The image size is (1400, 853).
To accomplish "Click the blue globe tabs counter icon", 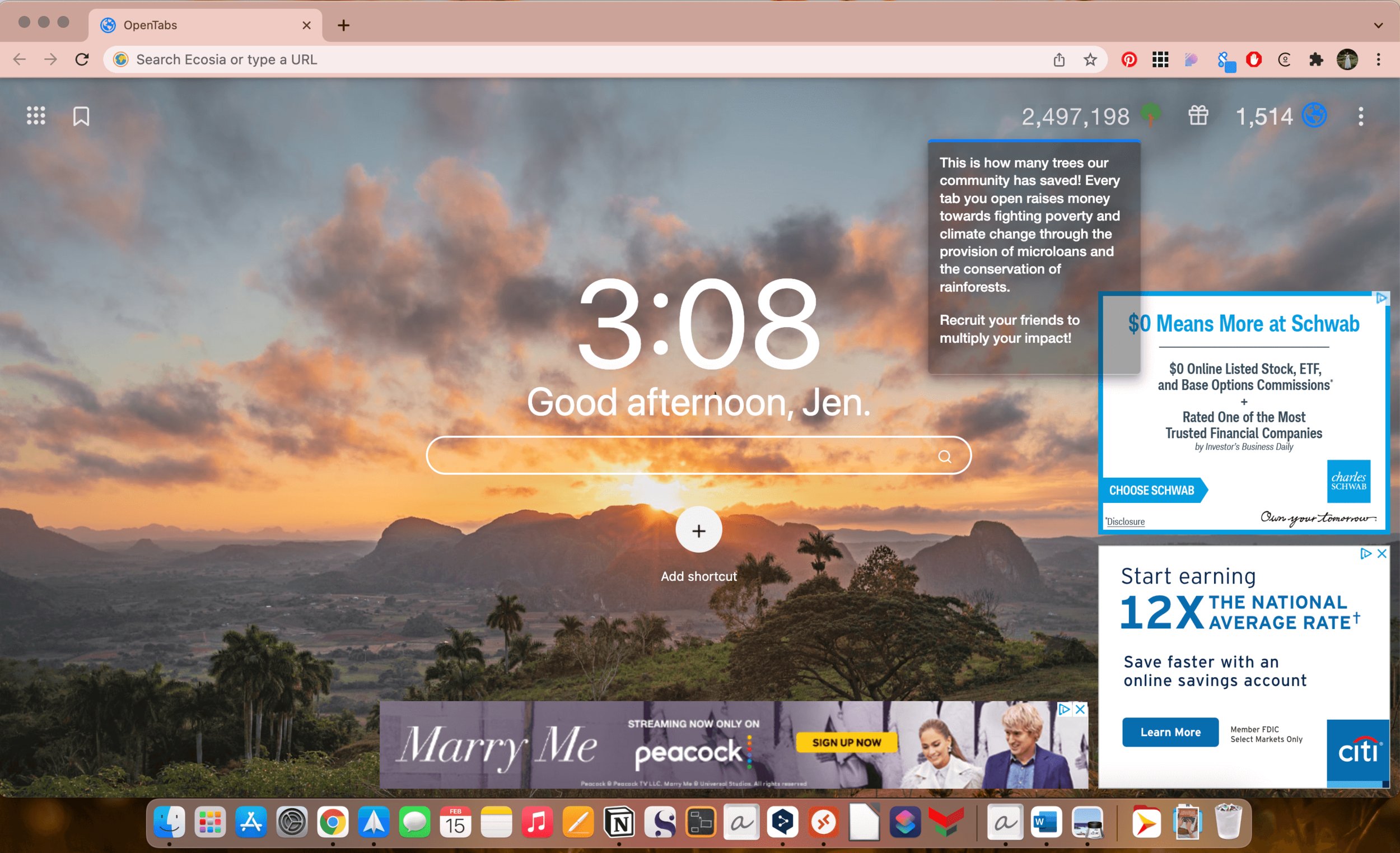I will click(1314, 115).
